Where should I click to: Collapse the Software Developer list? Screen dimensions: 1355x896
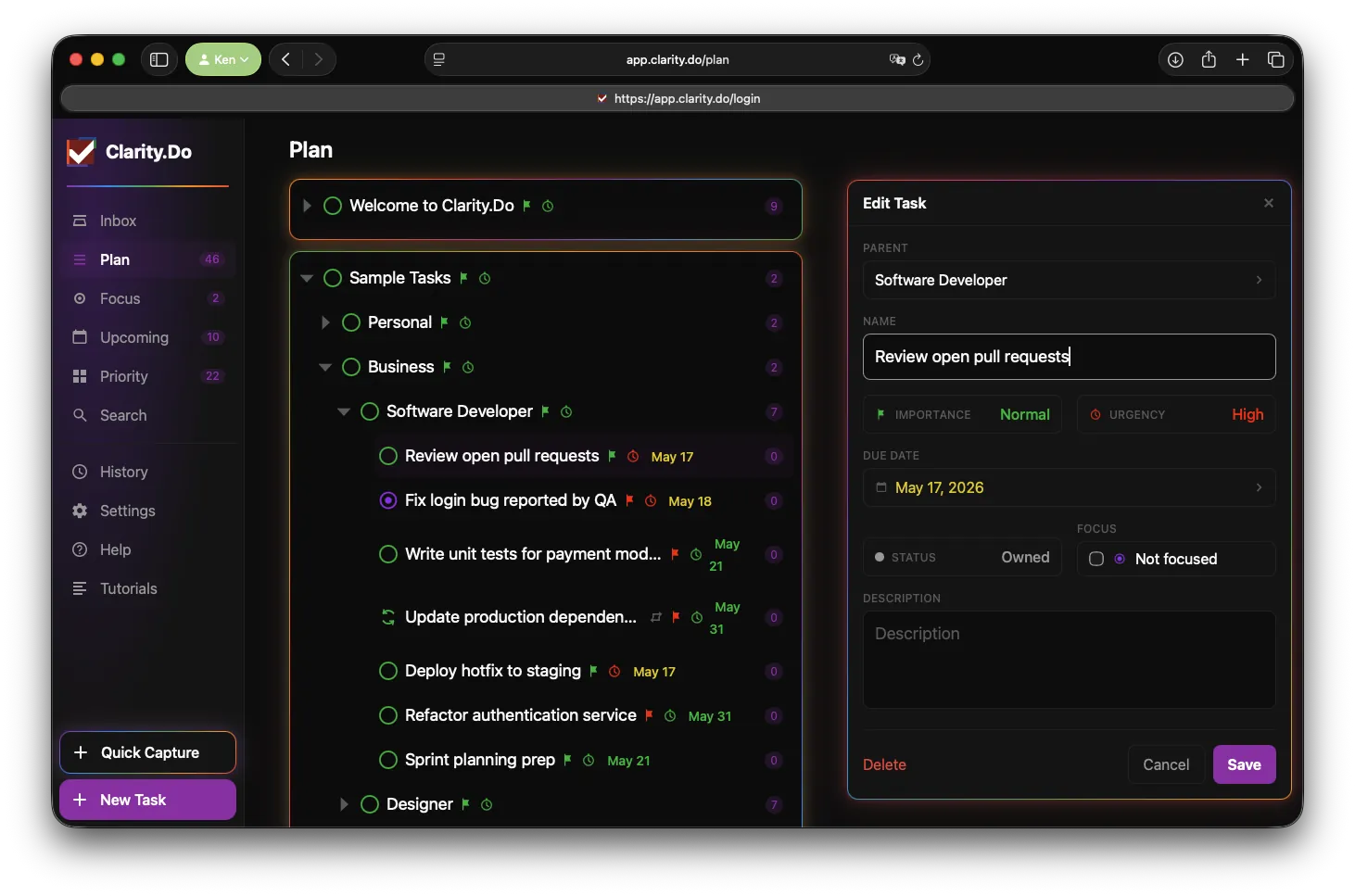(344, 411)
